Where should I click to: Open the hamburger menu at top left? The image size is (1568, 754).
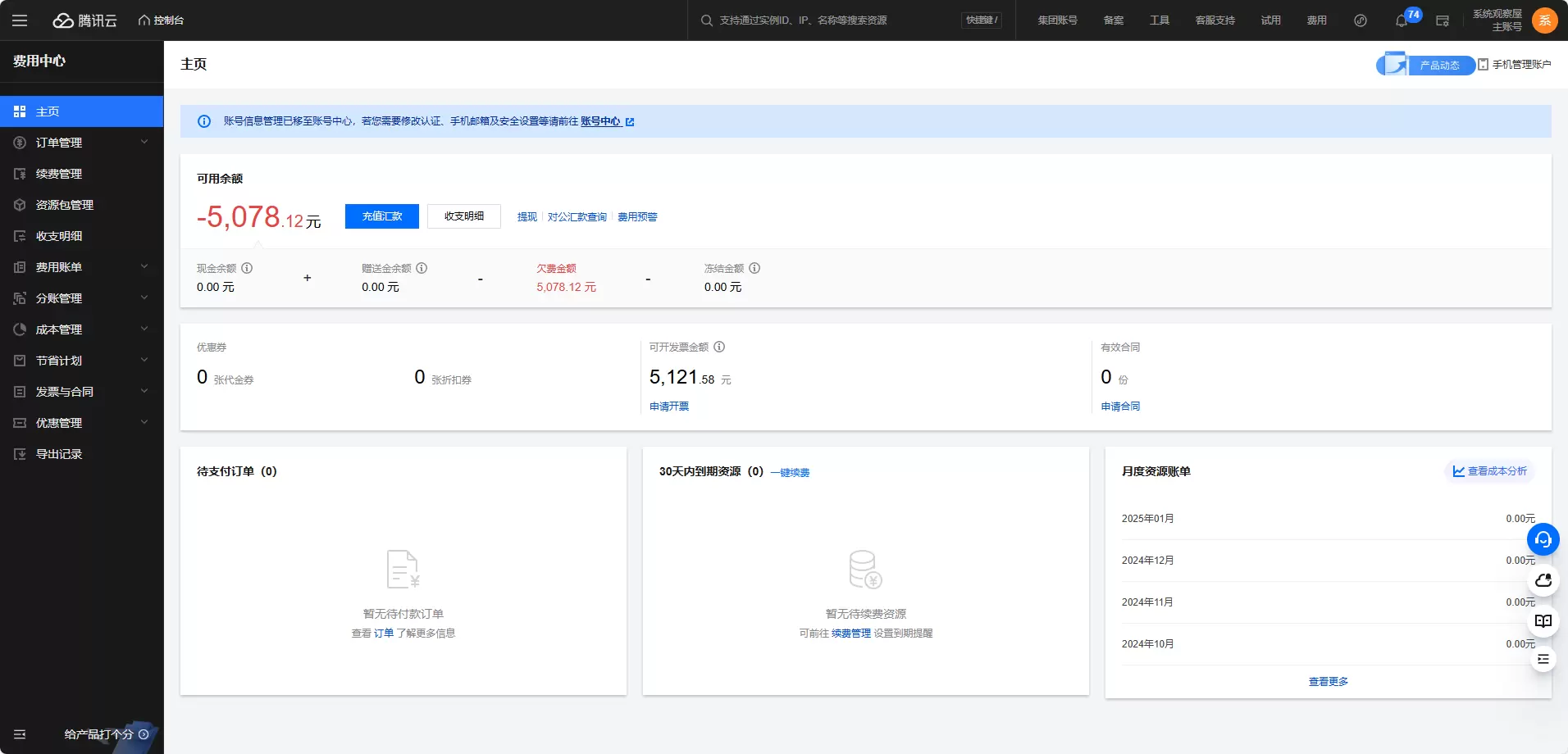click(20, 20)
